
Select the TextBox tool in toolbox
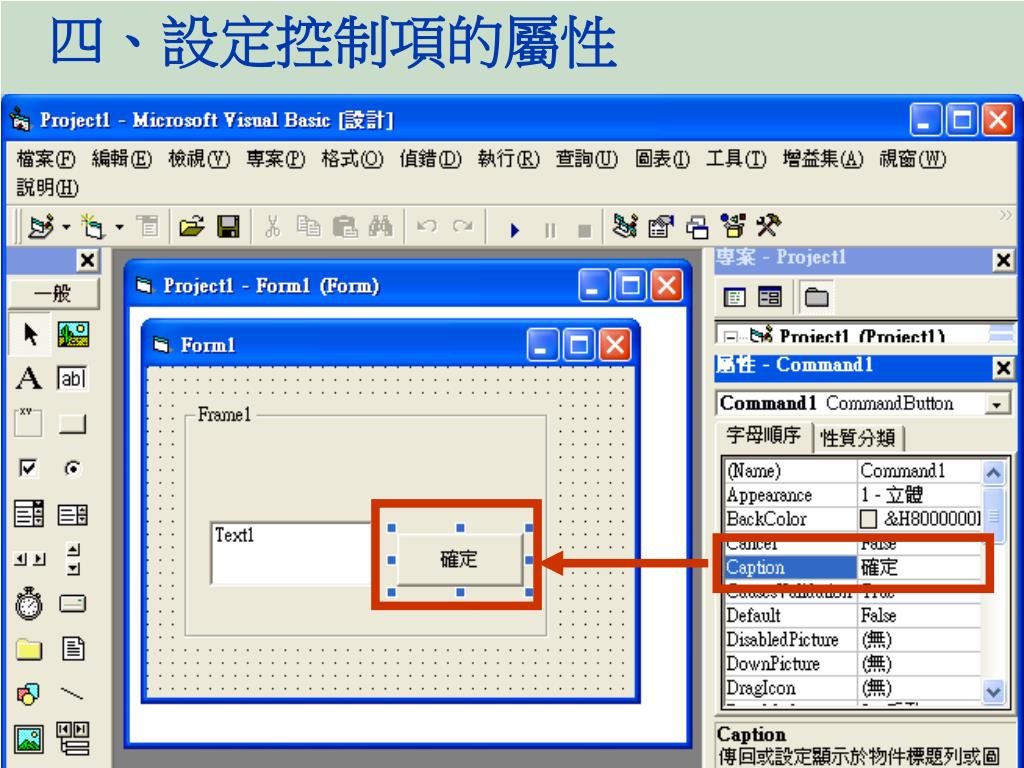coord(72,378)
